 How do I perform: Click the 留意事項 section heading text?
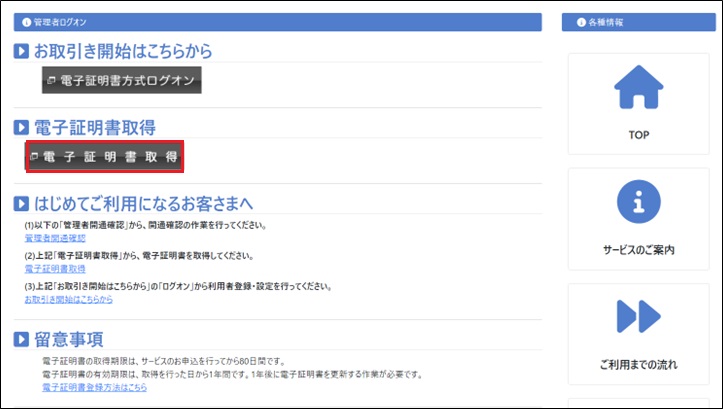(69, 339)
